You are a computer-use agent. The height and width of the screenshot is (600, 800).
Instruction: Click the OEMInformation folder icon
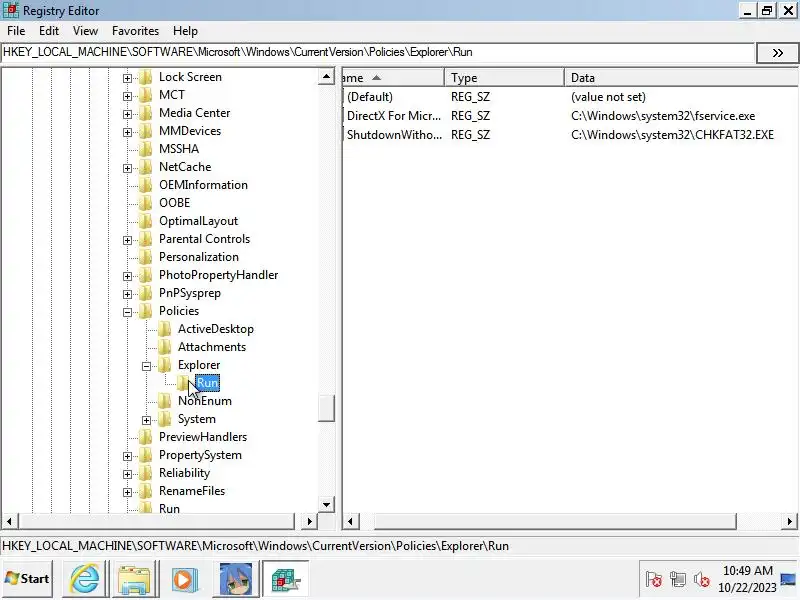(x=146, y=185)
